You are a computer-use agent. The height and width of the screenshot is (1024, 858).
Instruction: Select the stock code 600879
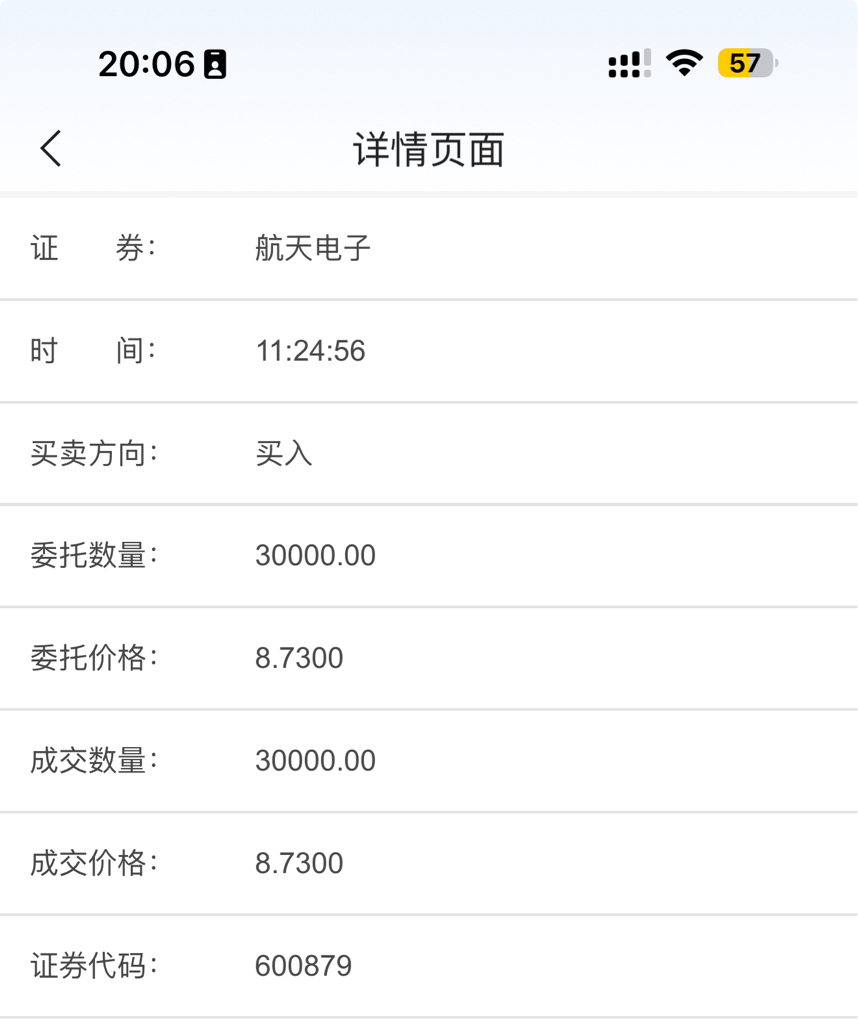coord(303,966)
